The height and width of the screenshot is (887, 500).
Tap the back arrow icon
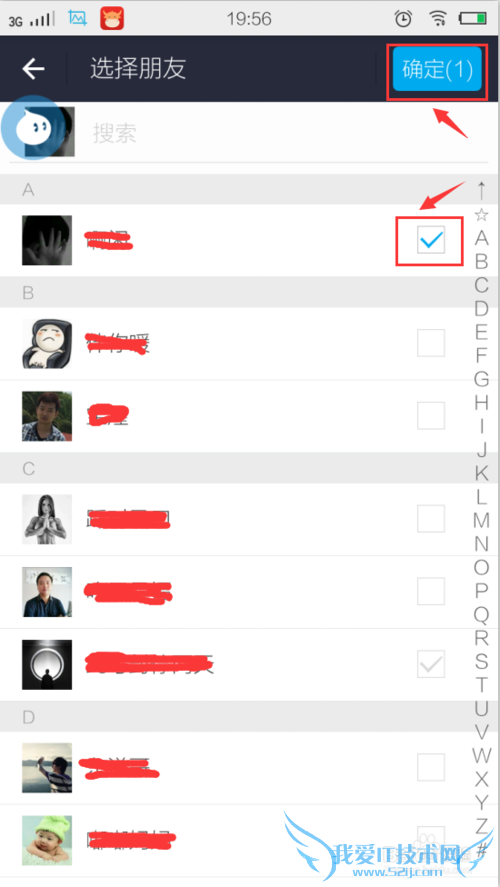pos(33,69)
